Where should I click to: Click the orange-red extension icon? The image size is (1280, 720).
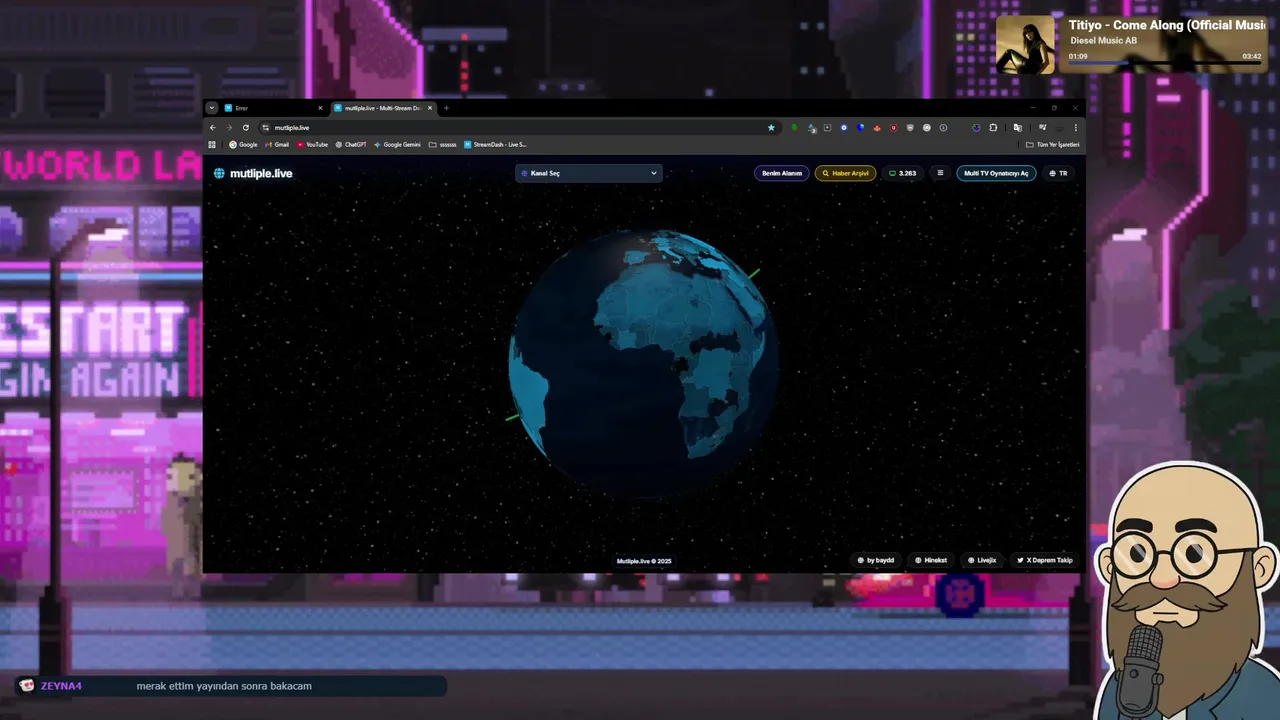click(877, 128)
